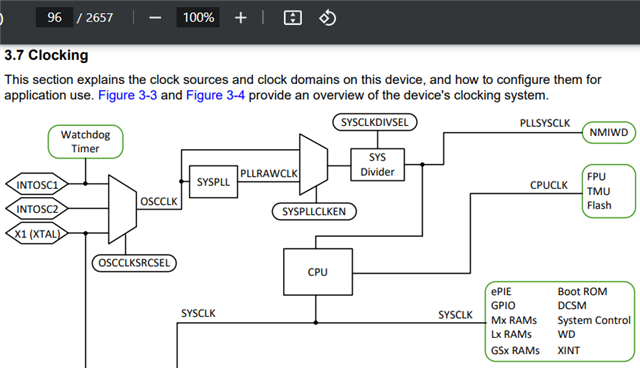Click the ePIE entry
Viewport: 640px width, 368px height.
coord(501,292)
